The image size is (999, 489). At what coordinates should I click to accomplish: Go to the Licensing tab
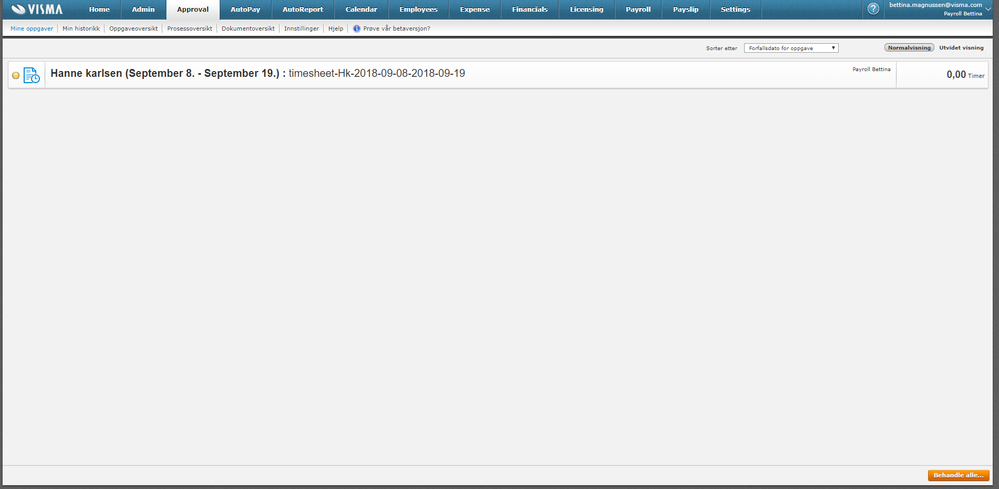point(587,10)
